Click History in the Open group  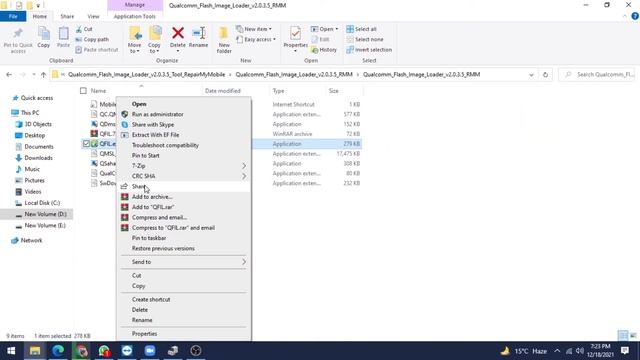click(324, 50)
